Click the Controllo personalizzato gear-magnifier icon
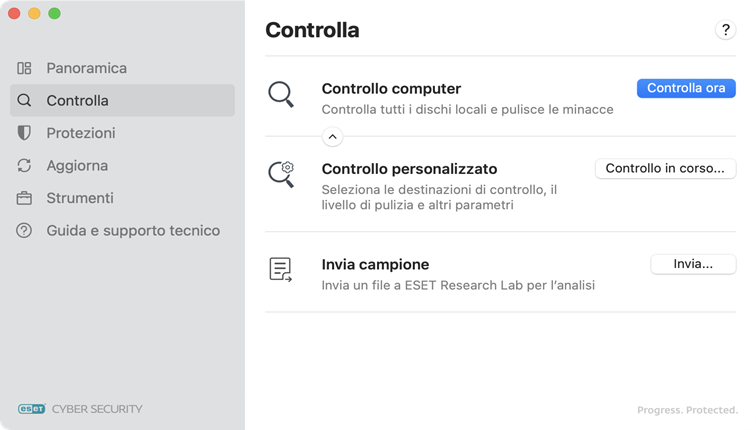Screen dimensions: 756x430 click(281, 174)
